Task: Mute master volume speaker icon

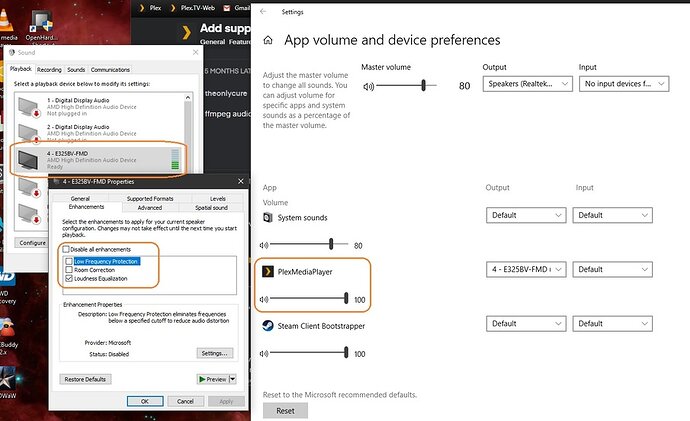Action: (368, 86)
